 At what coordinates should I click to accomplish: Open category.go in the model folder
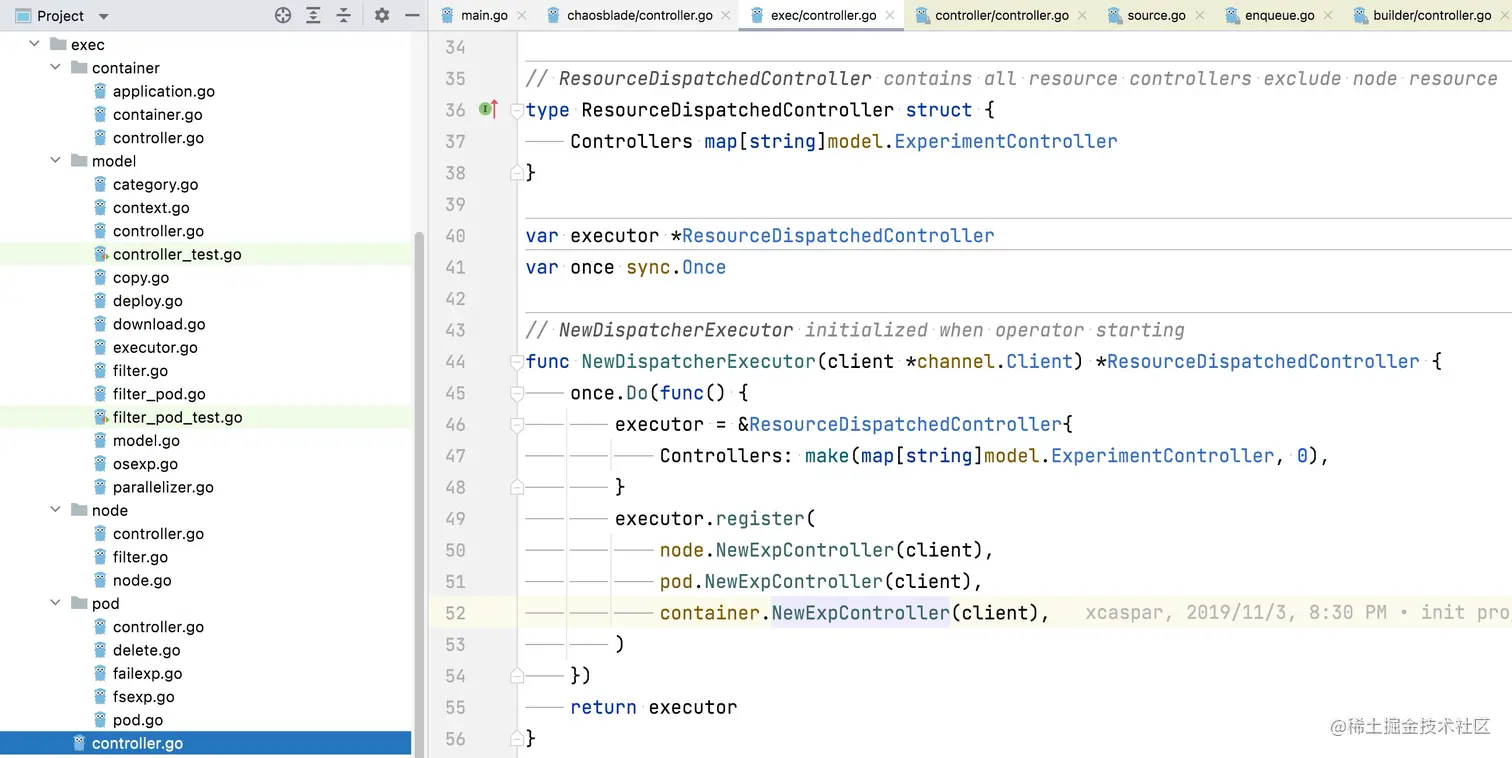tap(155, 184)
